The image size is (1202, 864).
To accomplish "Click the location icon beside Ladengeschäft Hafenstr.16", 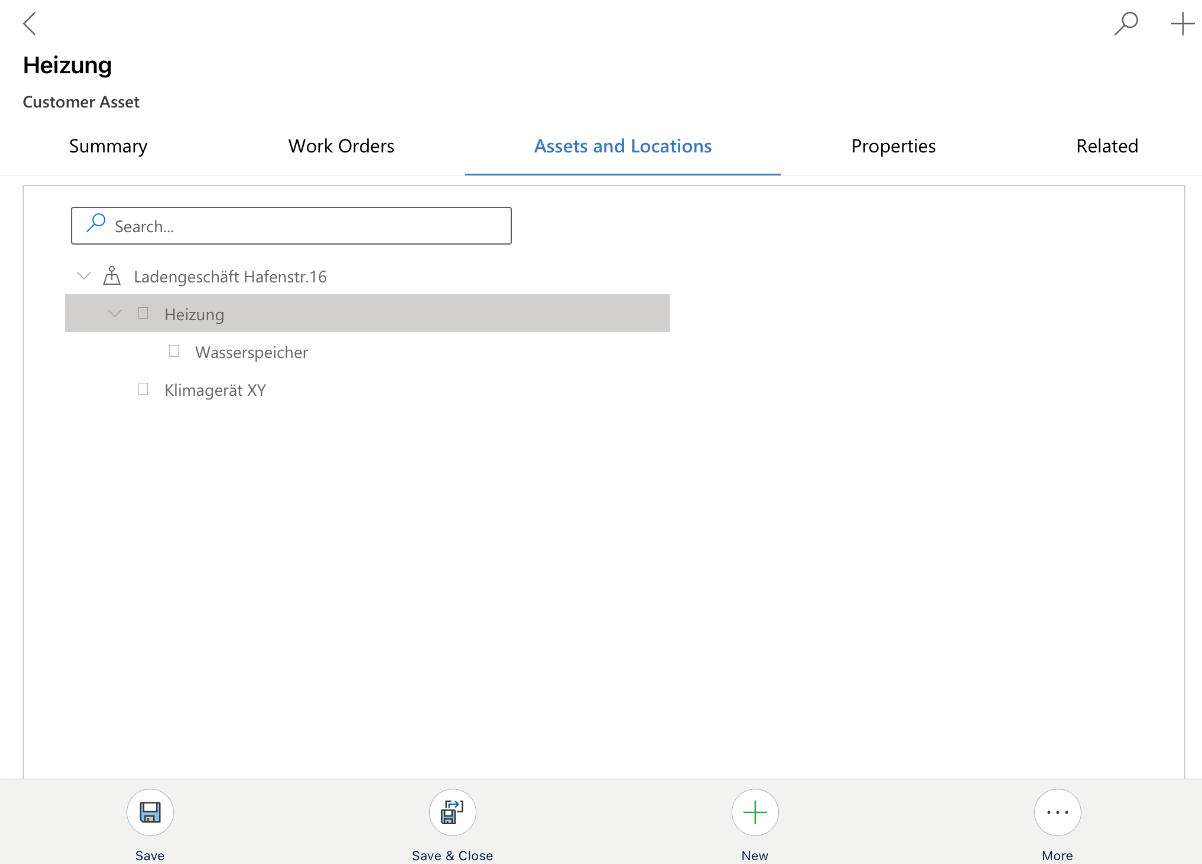I will pos(112,276).
